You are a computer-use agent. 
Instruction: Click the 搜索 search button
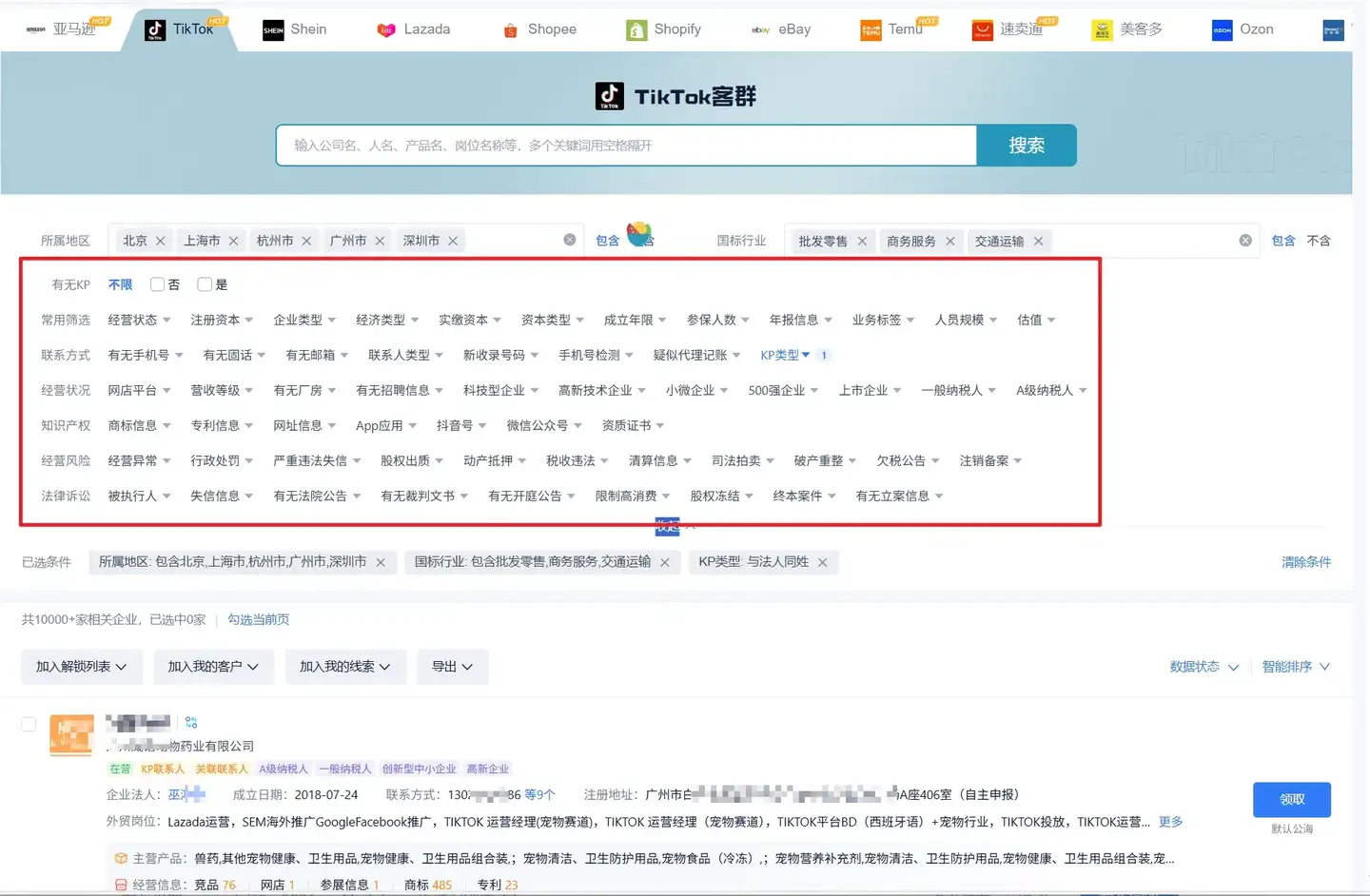[1027, 146]
